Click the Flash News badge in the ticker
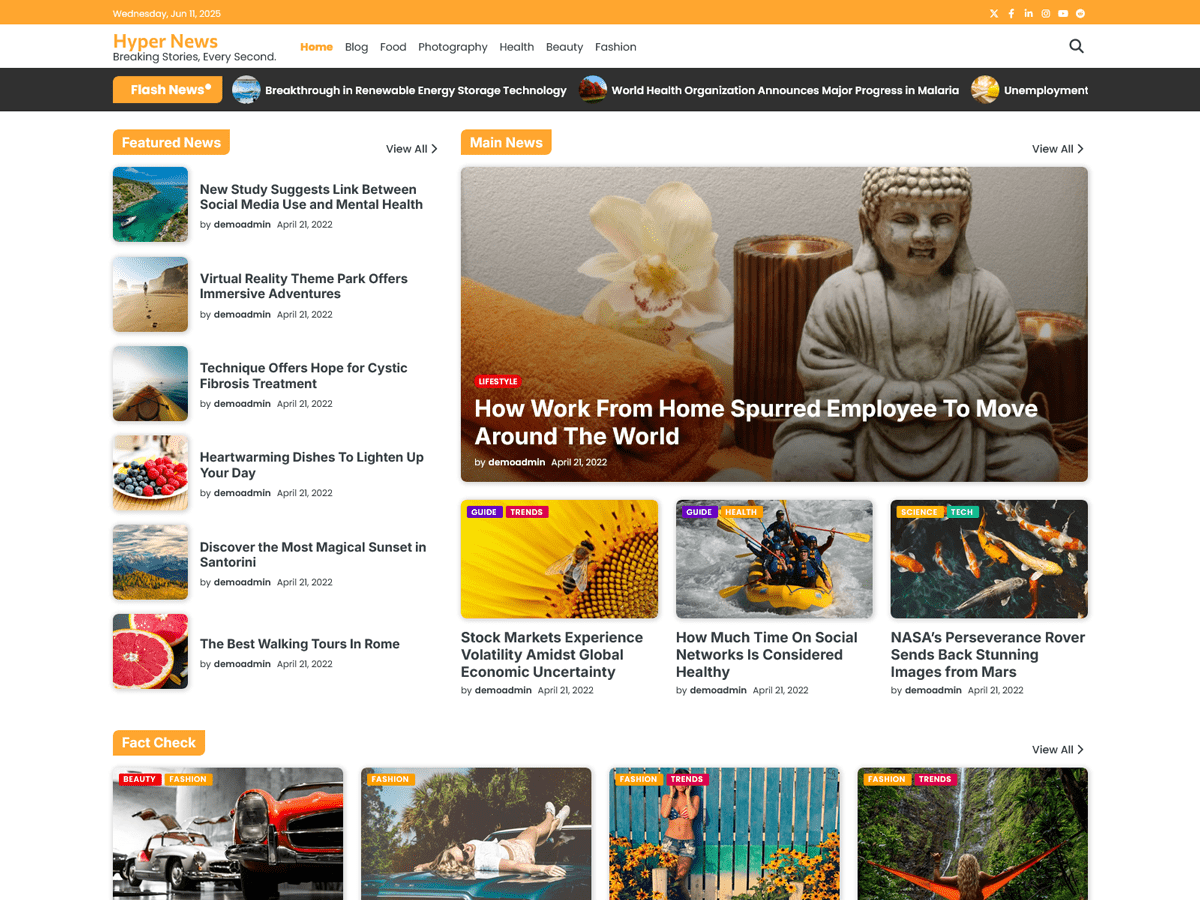 [167, 89]
